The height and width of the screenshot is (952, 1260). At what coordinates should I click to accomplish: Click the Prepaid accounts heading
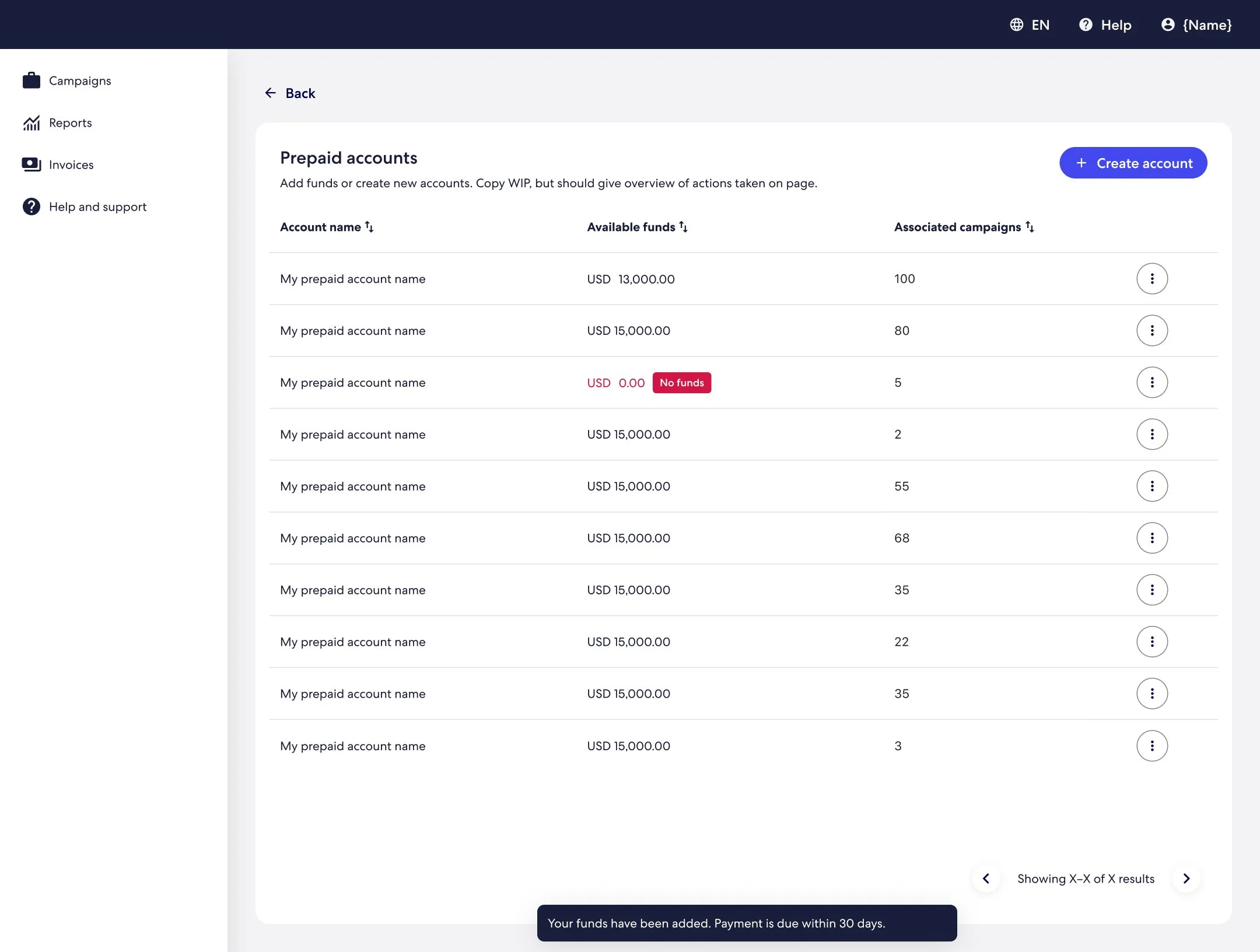point(348,158)
